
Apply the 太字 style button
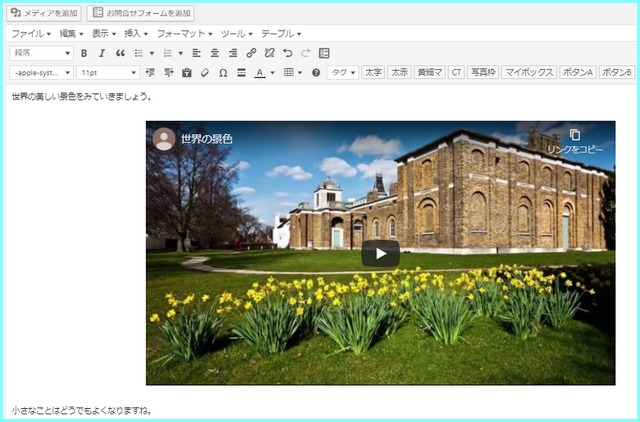373,73
